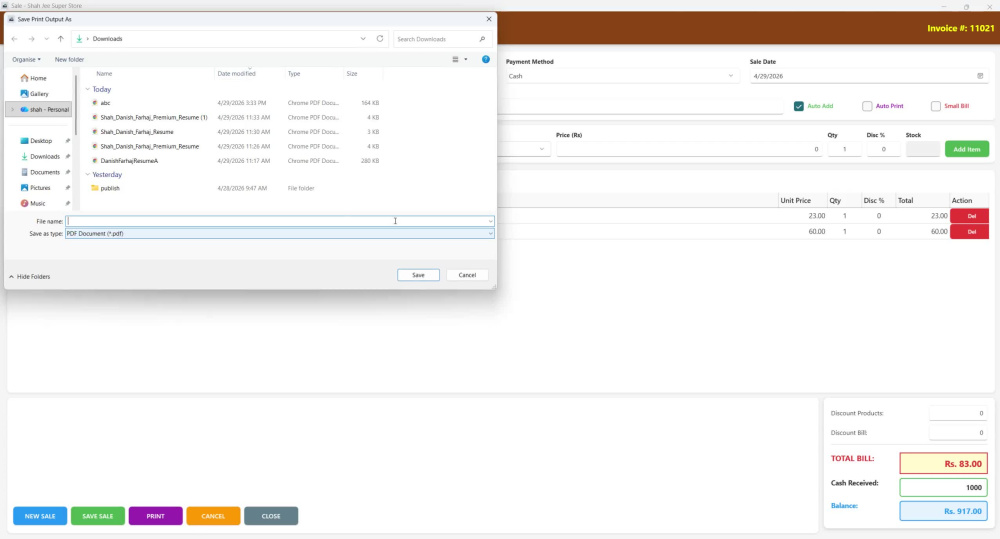
Task: Open the recent locations chevron
Action: coord(47,39)
